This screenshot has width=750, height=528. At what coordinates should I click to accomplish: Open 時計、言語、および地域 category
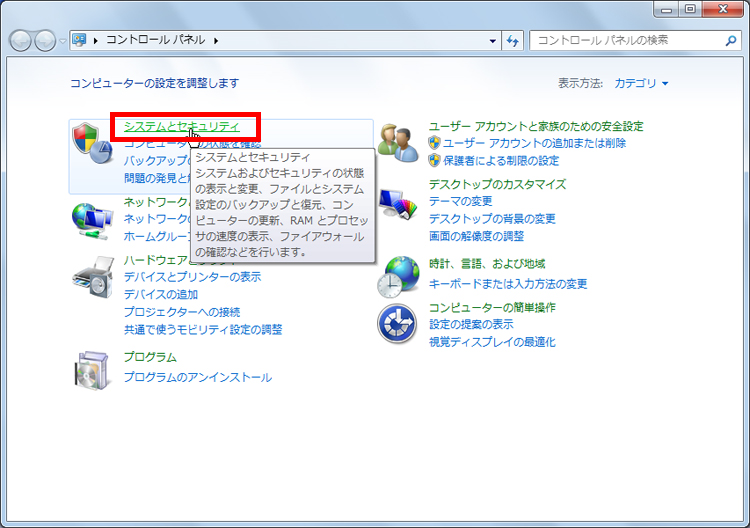coord(487,264)
